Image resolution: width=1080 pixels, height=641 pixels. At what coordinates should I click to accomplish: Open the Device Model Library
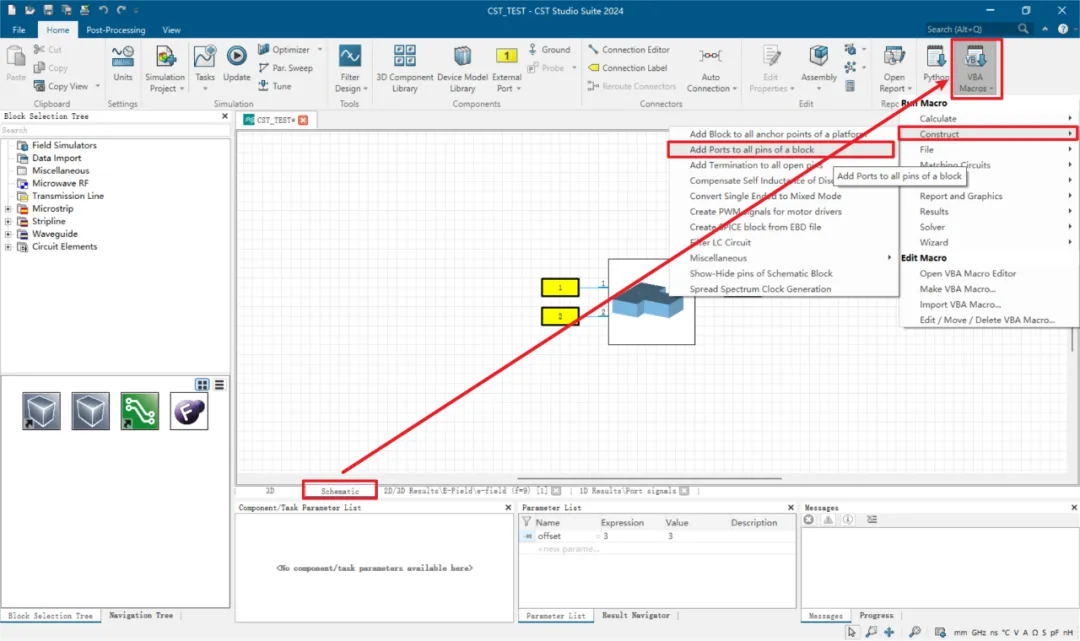[x=462, y=69]
